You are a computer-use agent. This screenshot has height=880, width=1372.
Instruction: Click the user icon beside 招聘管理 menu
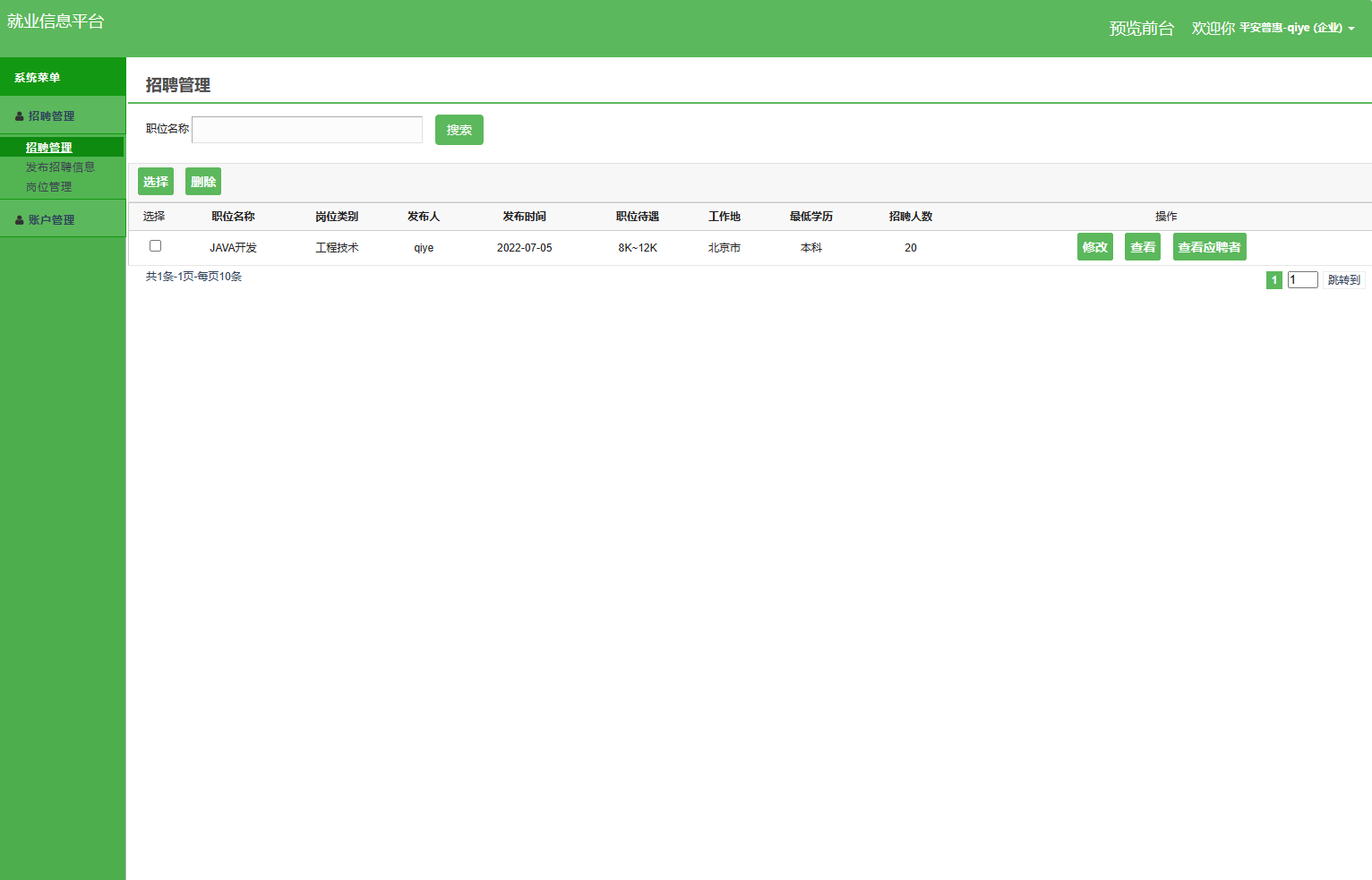(x=20, y=116)
